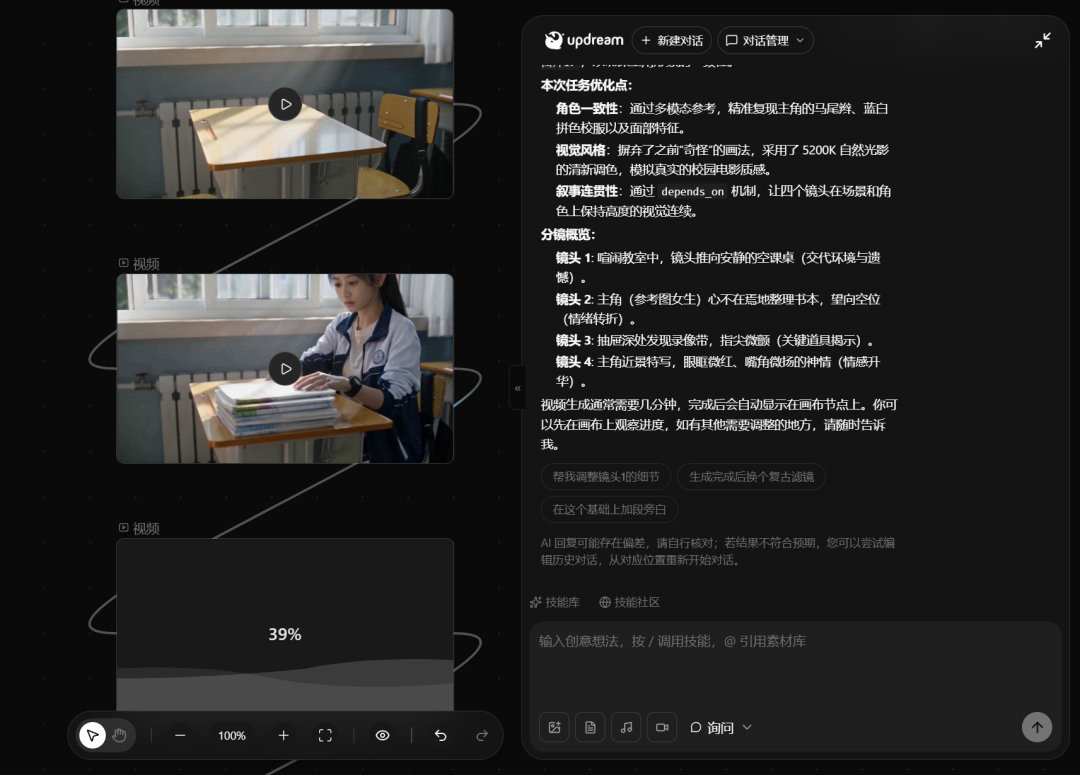Collapse the chat panel with shrink icon
This screenshot has height=775, width=1080.
pos(1042,41)
